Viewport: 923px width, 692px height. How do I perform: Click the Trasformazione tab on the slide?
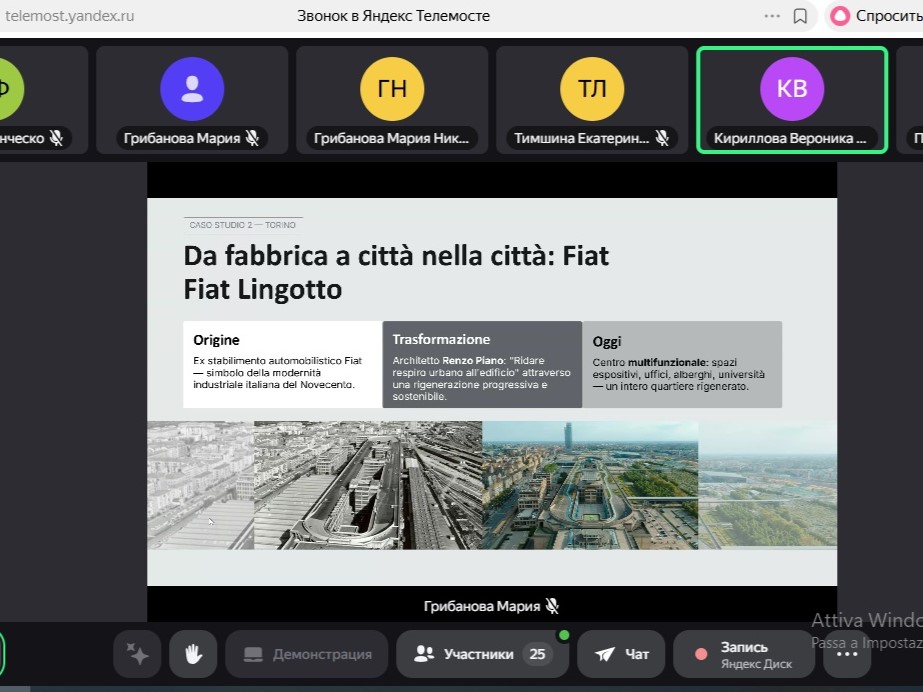(482, 364)
